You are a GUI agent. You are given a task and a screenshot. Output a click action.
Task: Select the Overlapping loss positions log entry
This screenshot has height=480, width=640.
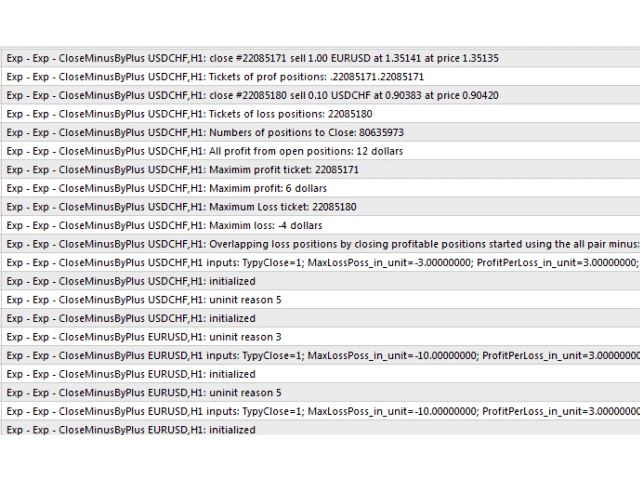pyautogui.click(x=300, y=244)
